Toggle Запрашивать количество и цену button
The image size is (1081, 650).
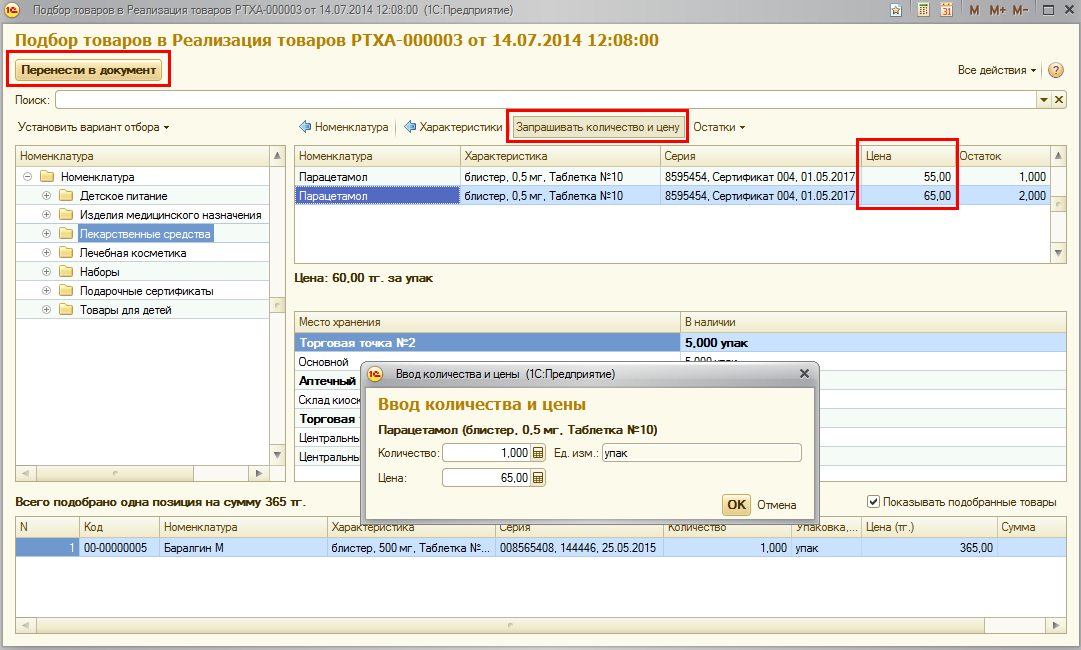pos(598,127)
